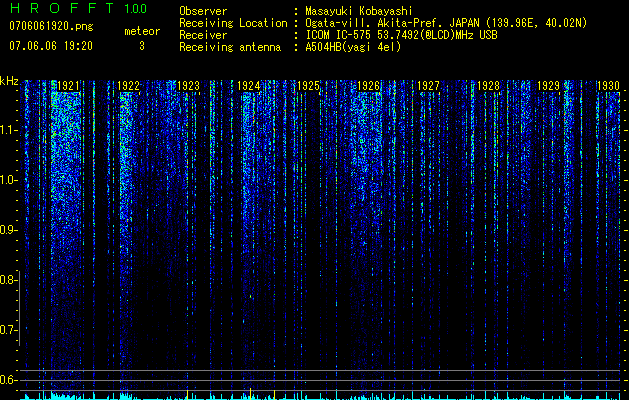Click observer name Masayuki Kobayashi
This screenshot has height=400, width=629.
pos(359,11)
